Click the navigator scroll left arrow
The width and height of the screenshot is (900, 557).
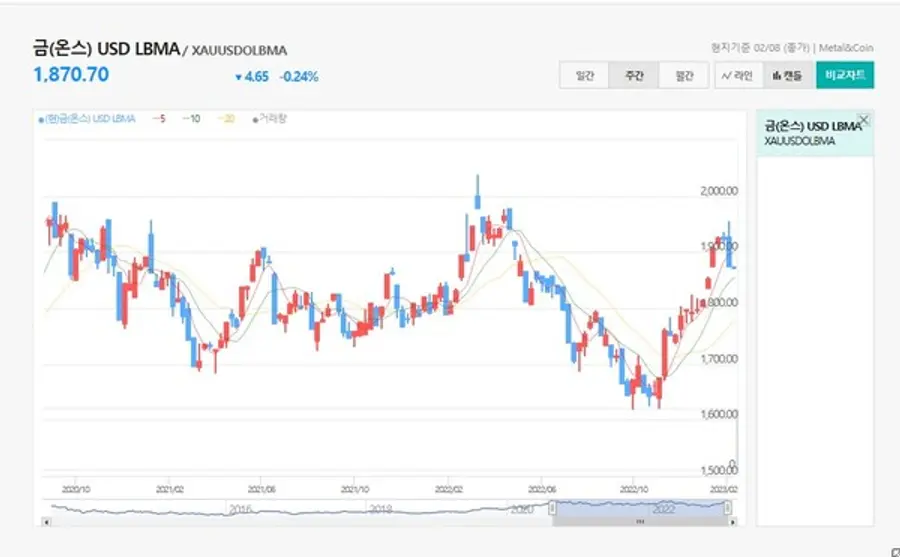[x=47, y=521]
